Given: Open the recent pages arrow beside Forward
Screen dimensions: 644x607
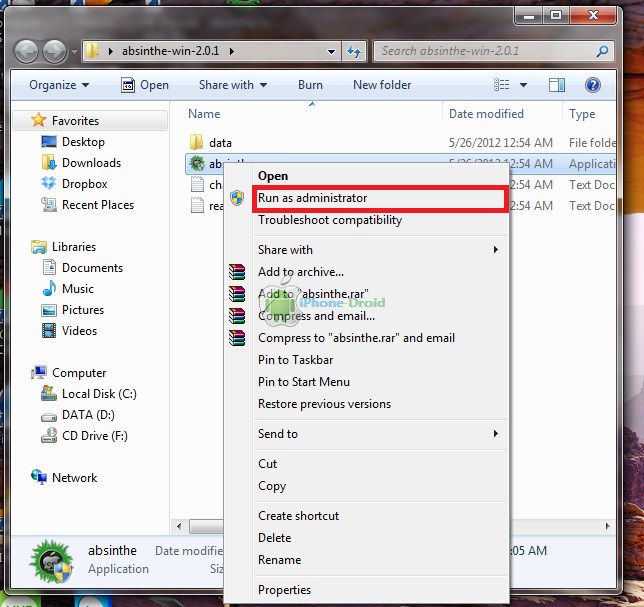Looking at the screenshot, I should [74, 52].
